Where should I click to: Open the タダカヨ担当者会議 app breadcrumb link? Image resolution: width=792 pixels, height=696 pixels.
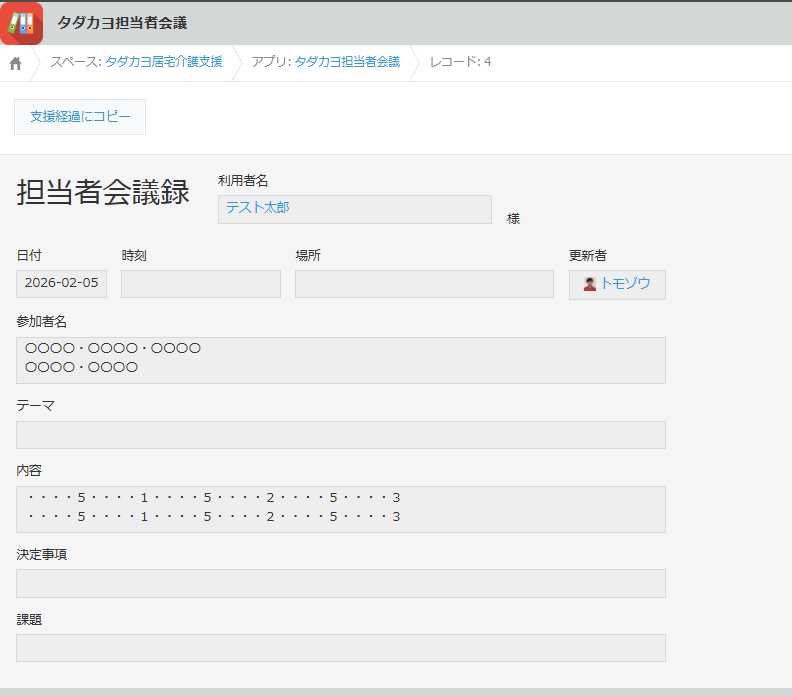point(346,62)
